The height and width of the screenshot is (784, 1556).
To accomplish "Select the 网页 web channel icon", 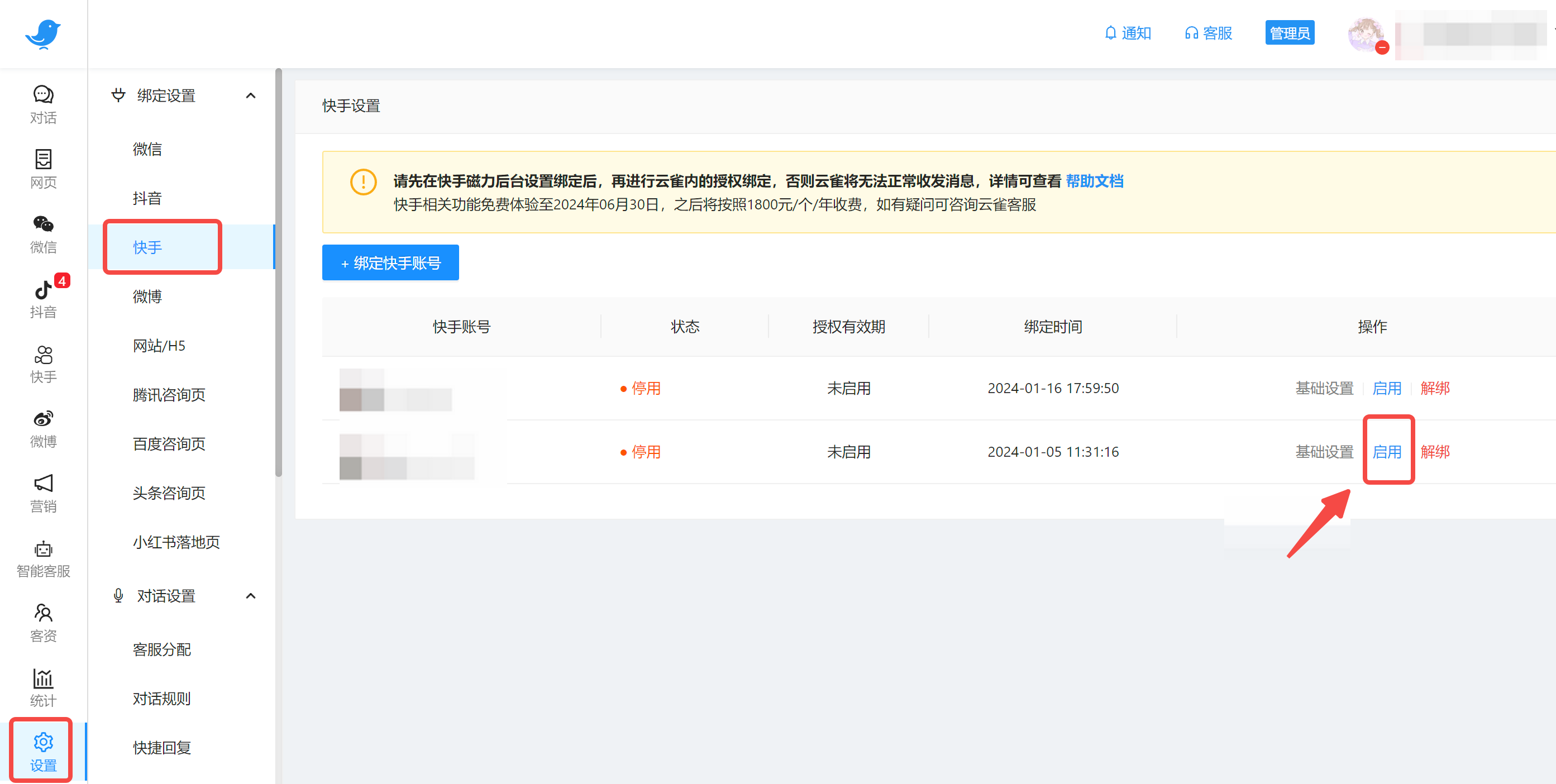I will click(42, 168).
